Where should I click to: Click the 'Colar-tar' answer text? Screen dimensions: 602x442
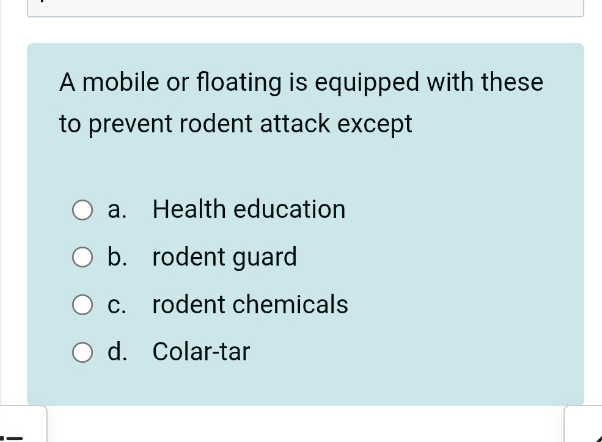coord(201,352)
